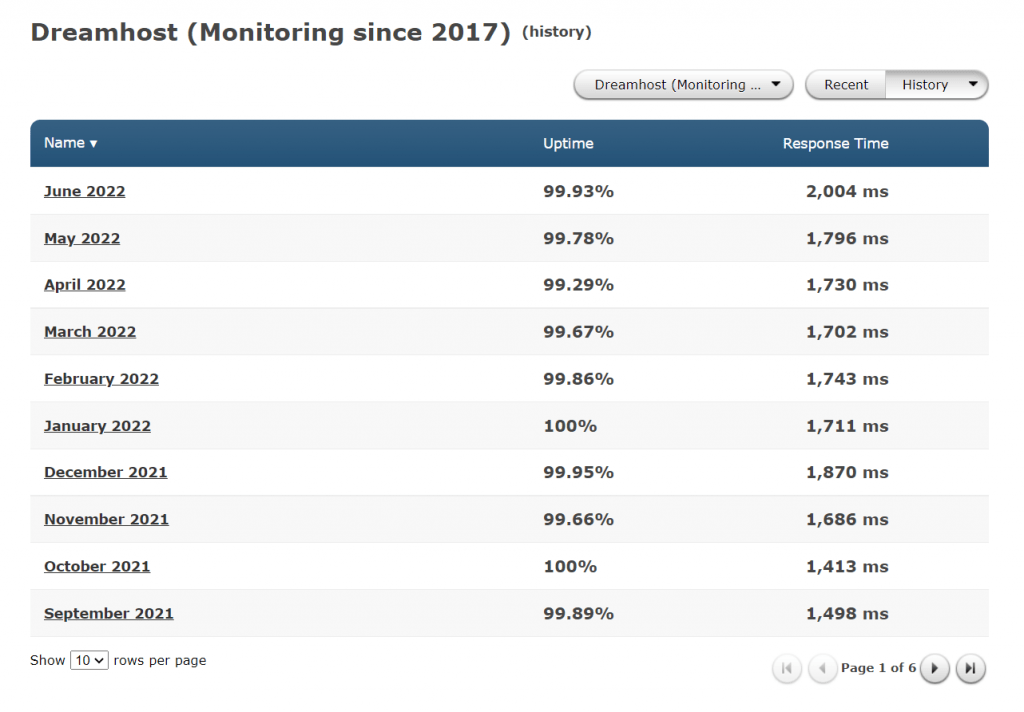Screen dimensions: 1024x712
Task: Select the 1,711 ms response time
Action: coord(847,426)
